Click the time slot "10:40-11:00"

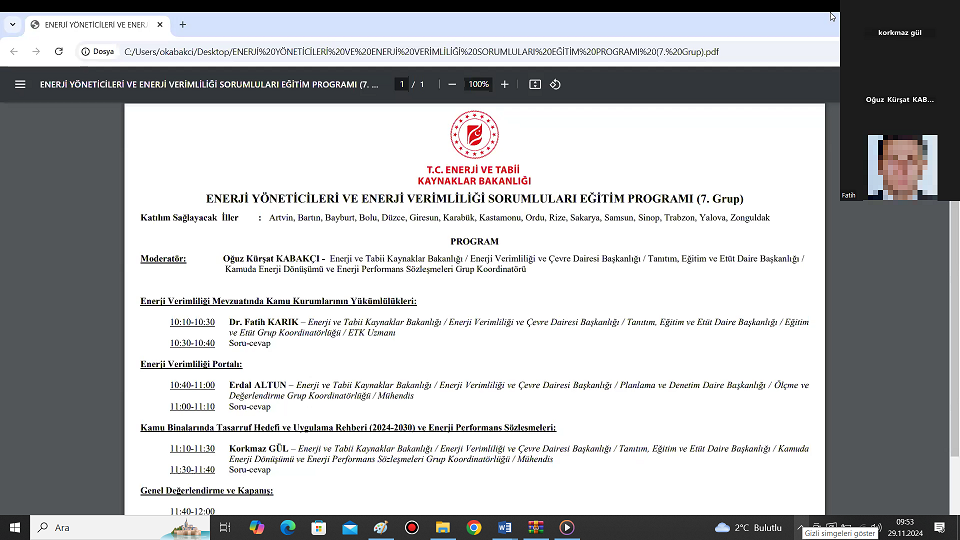pyautogui.click(x=192, y=385)
